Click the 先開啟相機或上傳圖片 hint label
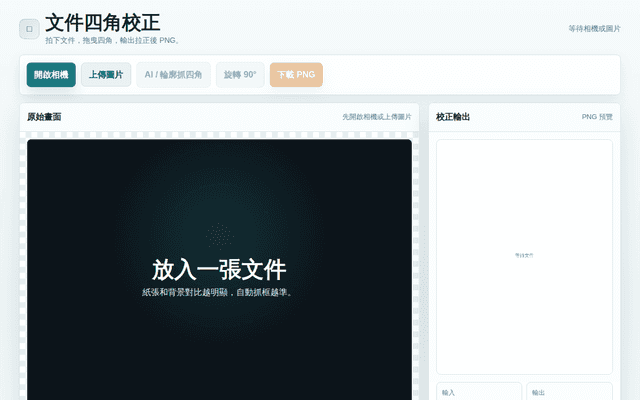 point(377,117)
